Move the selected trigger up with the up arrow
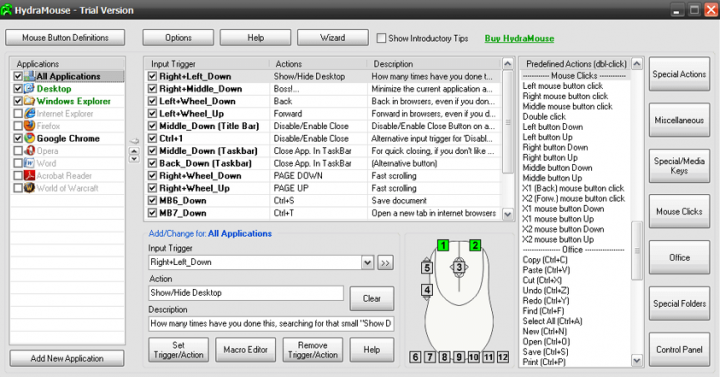 click(x=134, y=151)
